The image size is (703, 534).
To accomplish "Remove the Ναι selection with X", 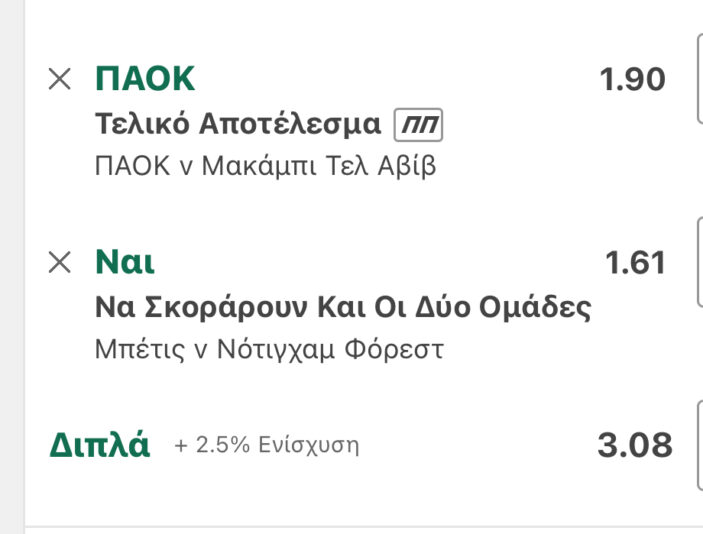I will pos(60,263).
